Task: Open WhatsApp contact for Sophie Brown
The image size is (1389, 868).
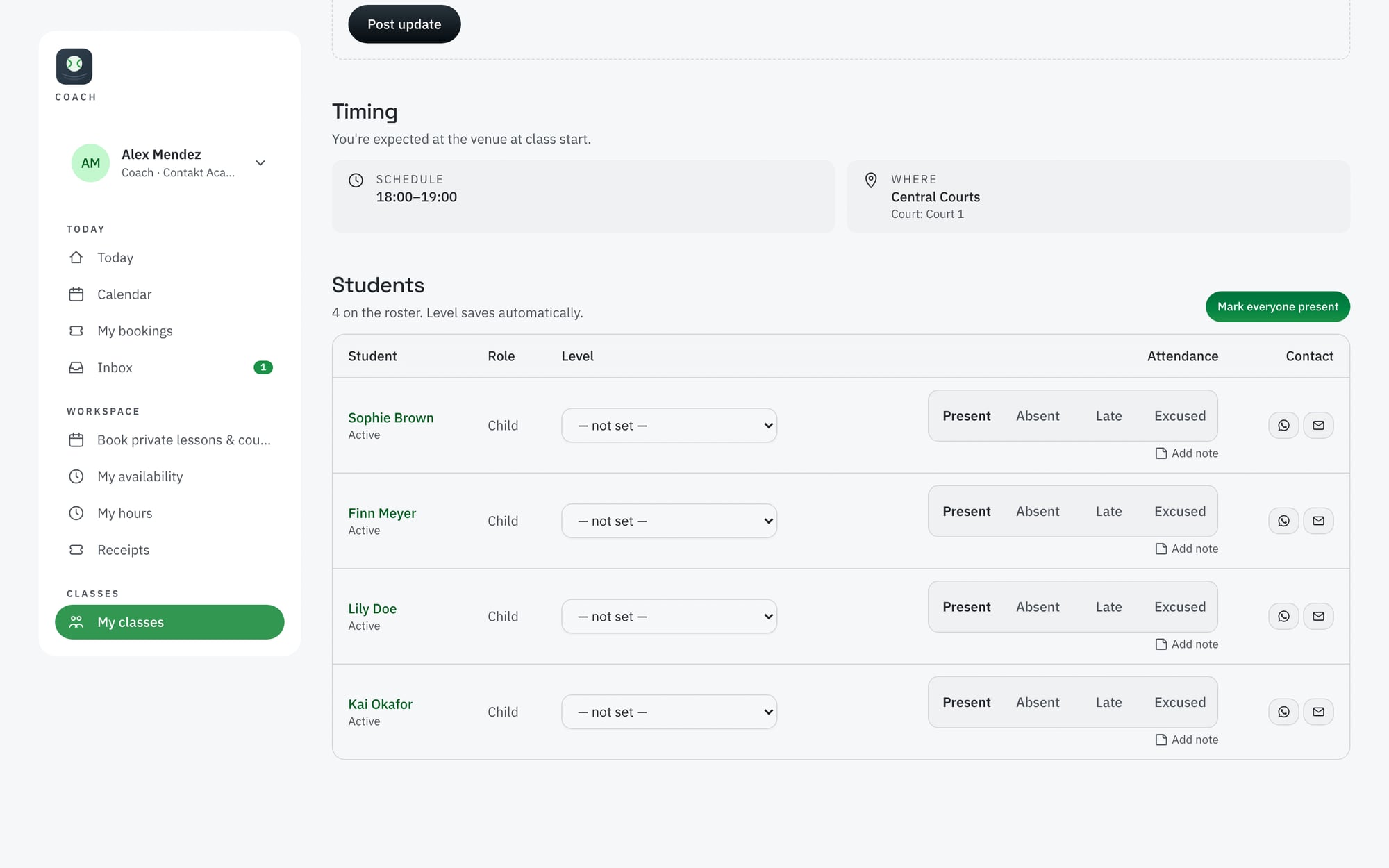Action: (x=1283, y=425)
